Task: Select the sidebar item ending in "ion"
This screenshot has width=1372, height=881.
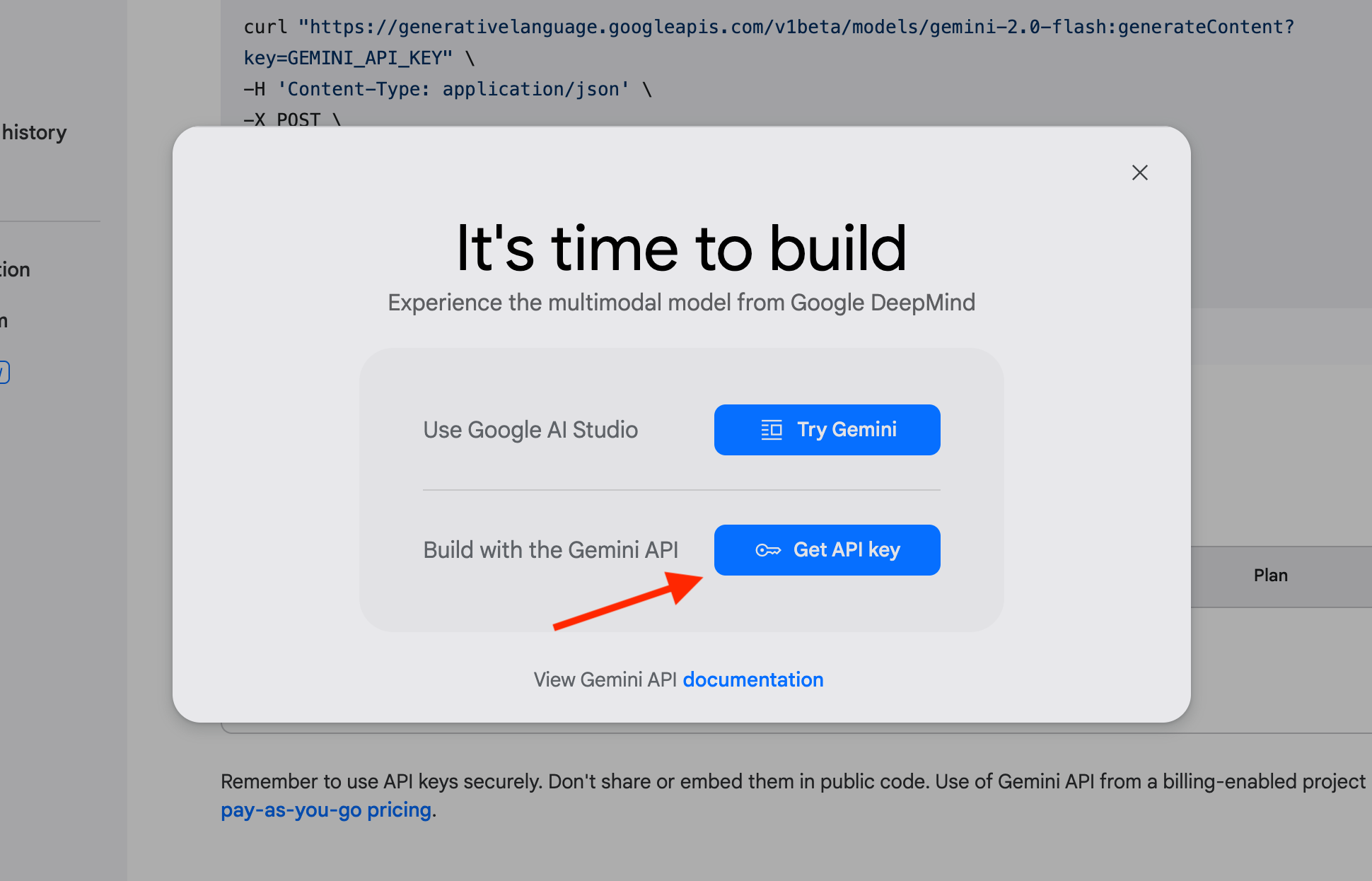Action: click(15, 269)
